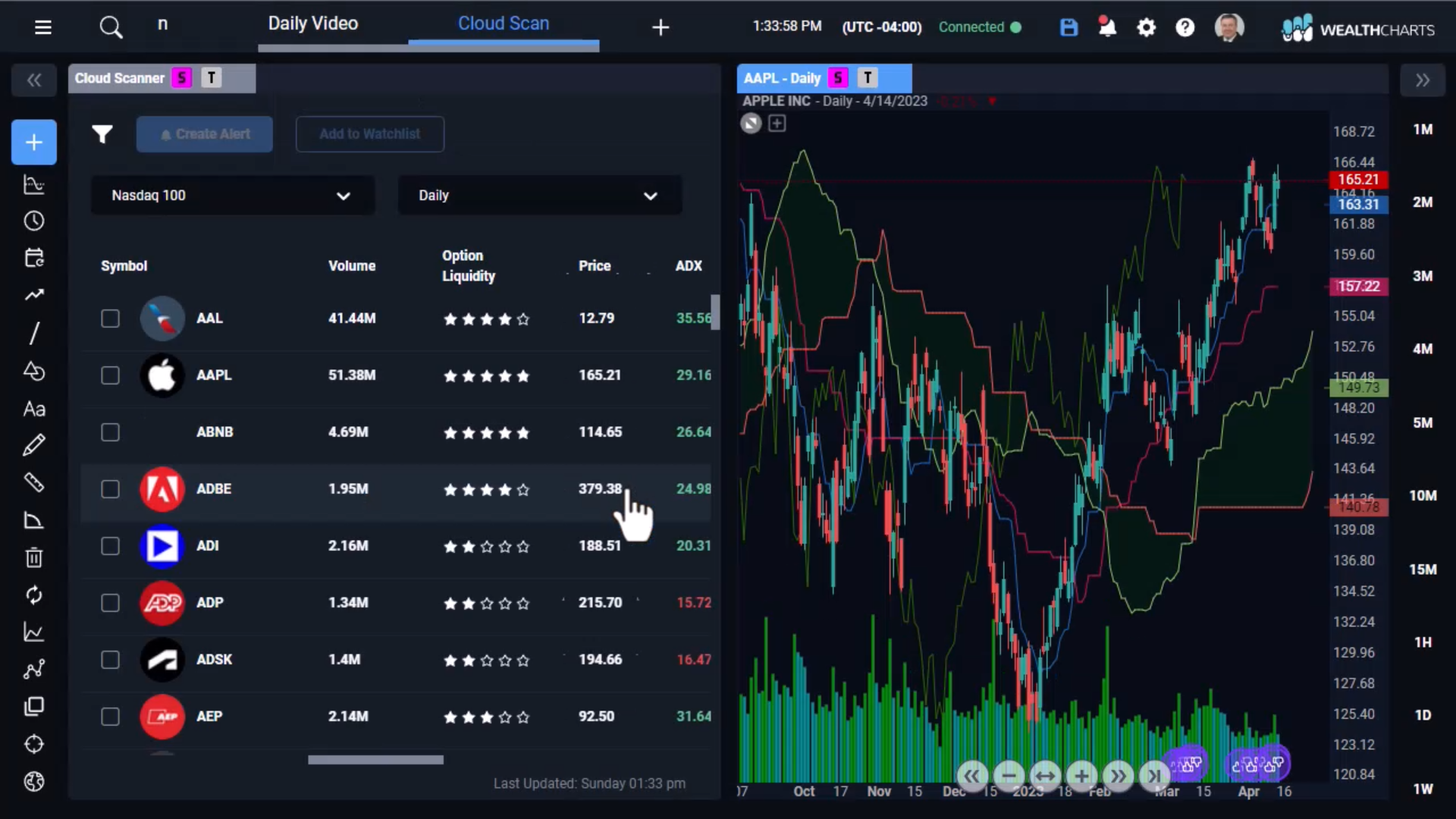Expand the right panel with double chevron
Image resolution: width=1456 pixels, height=819 pixels.
coord(1422,80)
